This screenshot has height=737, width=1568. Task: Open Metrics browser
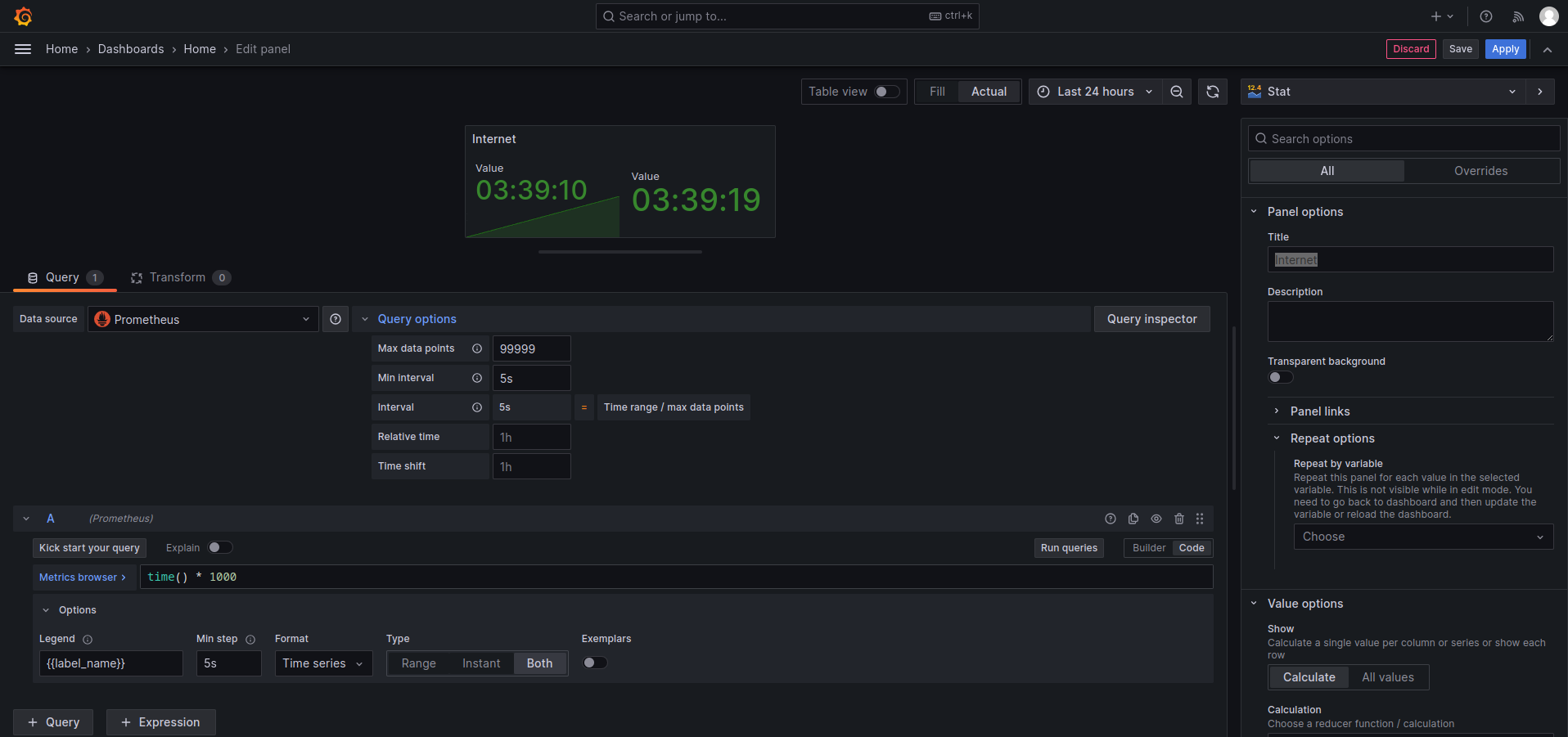[83, 577]
